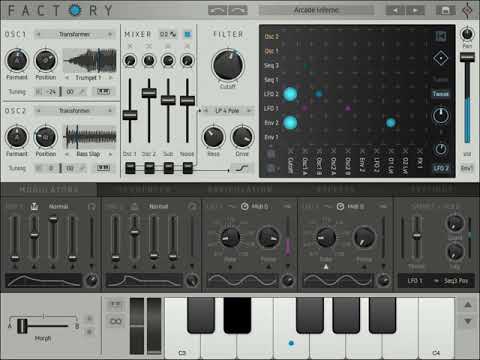
Task: Load the previous preset
Action: pyautogui.click(x=395, y=10)
